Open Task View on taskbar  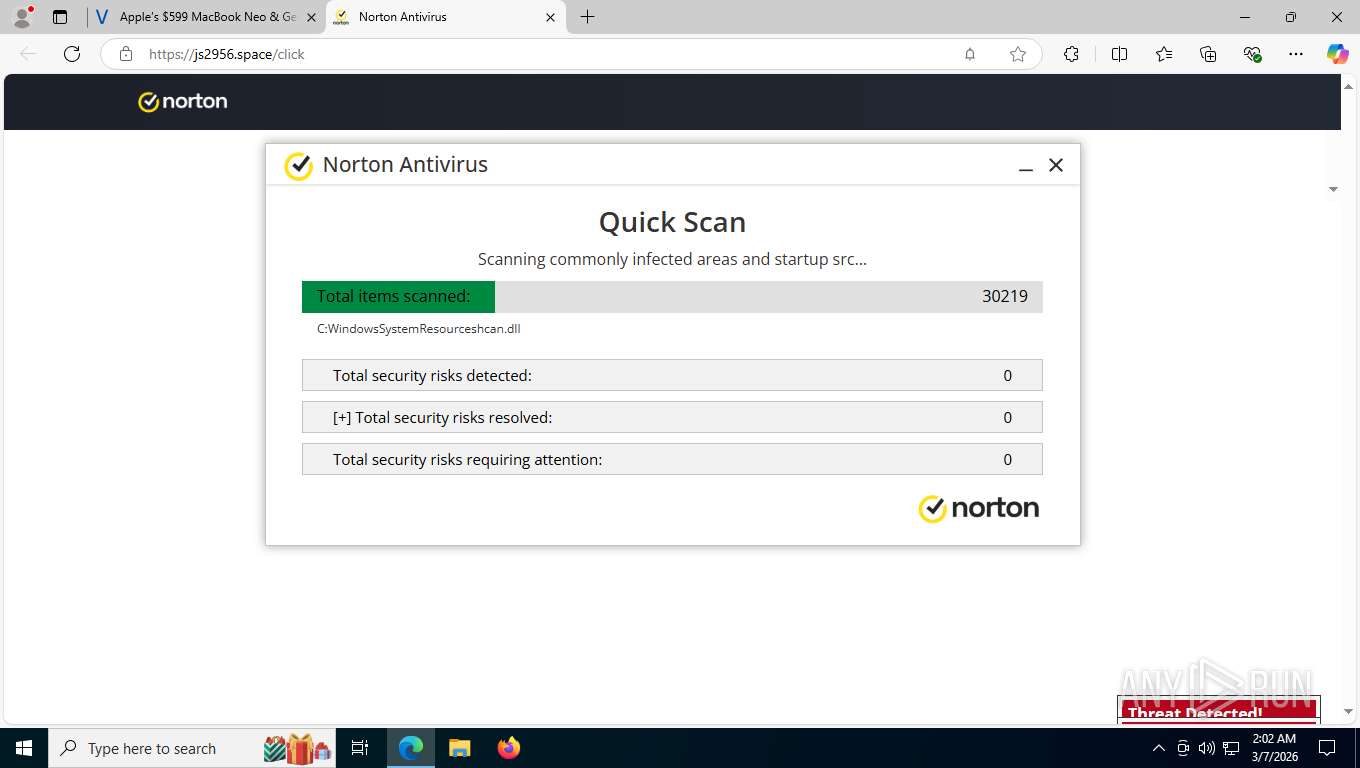point(360,748)
